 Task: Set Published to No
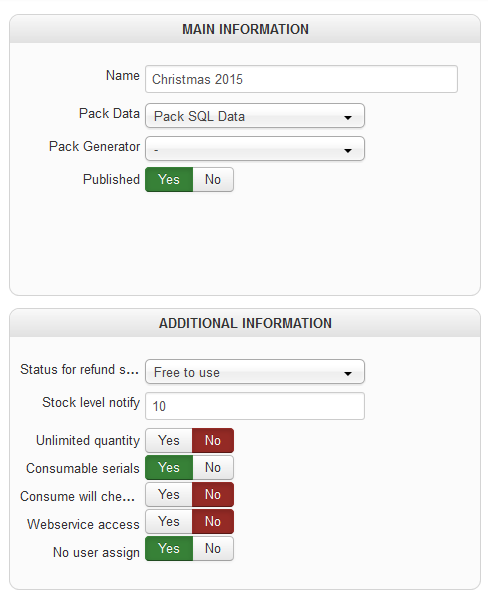pos(213,179)
